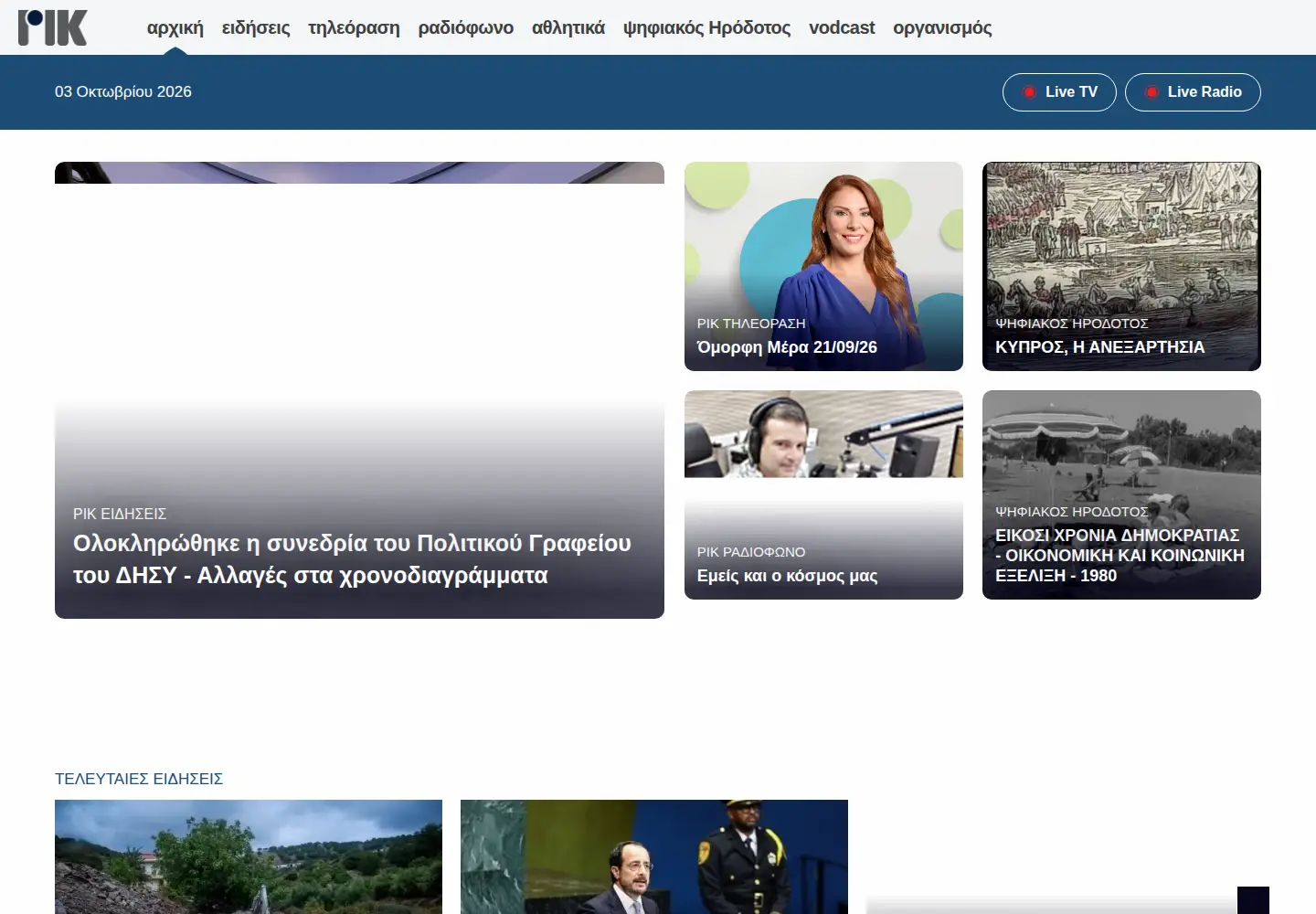Open the ραδιόφωνο menu item

click(x=466, y=27)
